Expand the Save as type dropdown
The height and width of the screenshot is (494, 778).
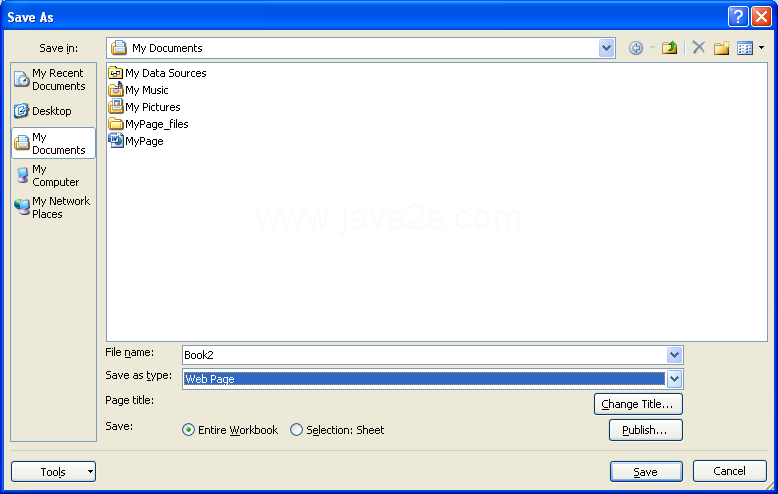click(674, 379)
